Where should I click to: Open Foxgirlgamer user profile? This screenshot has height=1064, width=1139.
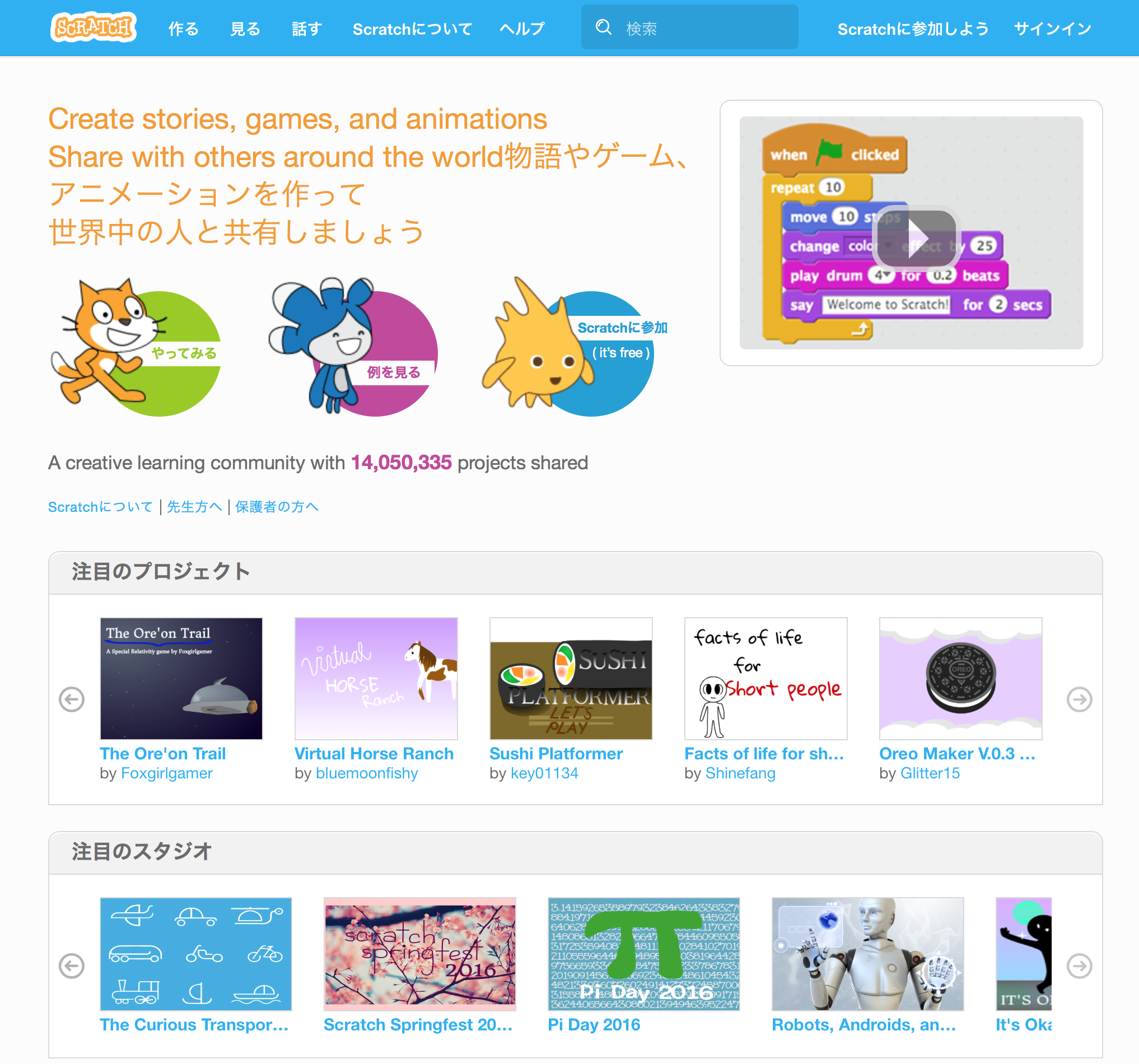pos(167,773)
